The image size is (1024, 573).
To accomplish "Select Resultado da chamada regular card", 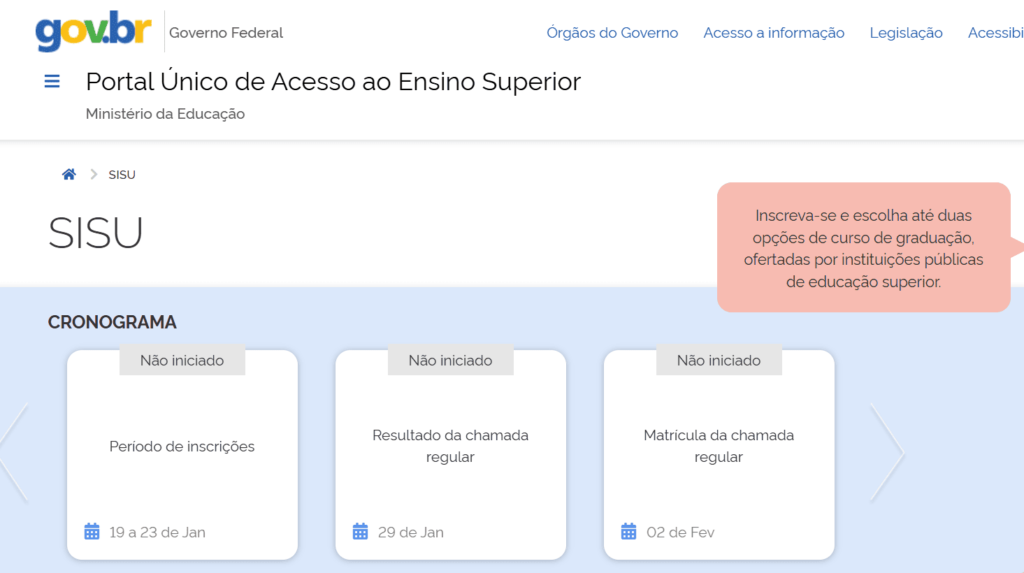I will (450, 446).
